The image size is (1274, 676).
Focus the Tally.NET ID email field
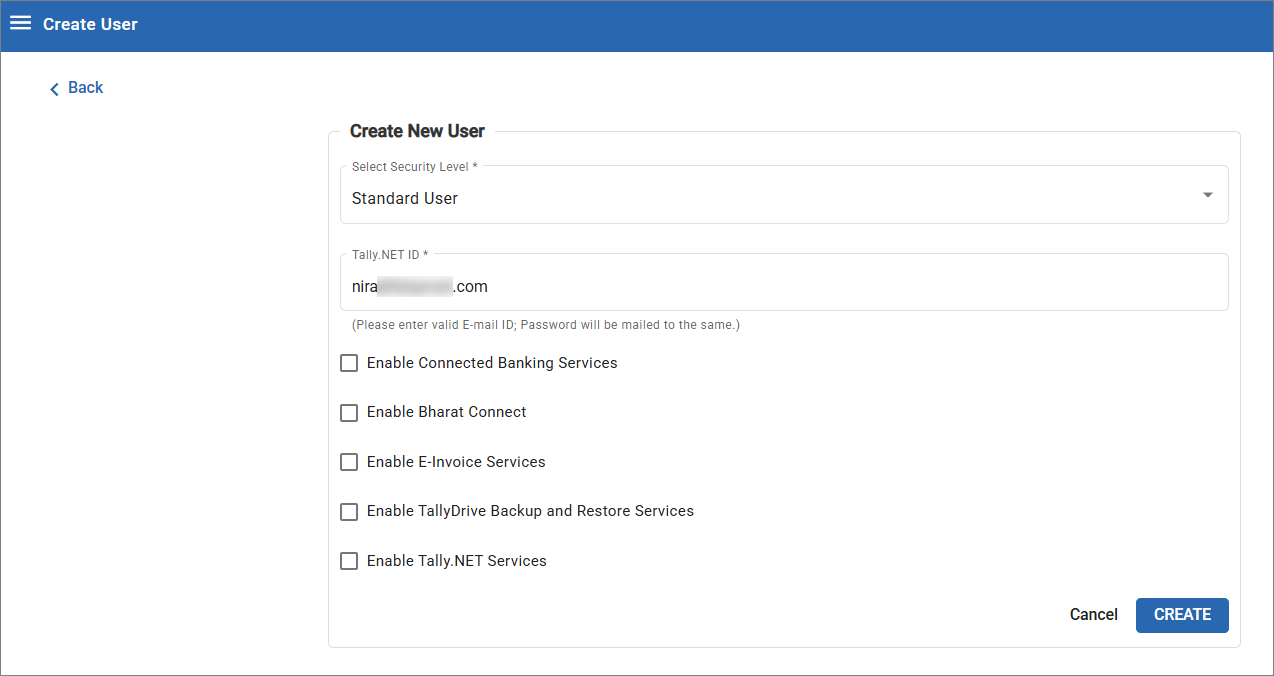tap(784, 283)
